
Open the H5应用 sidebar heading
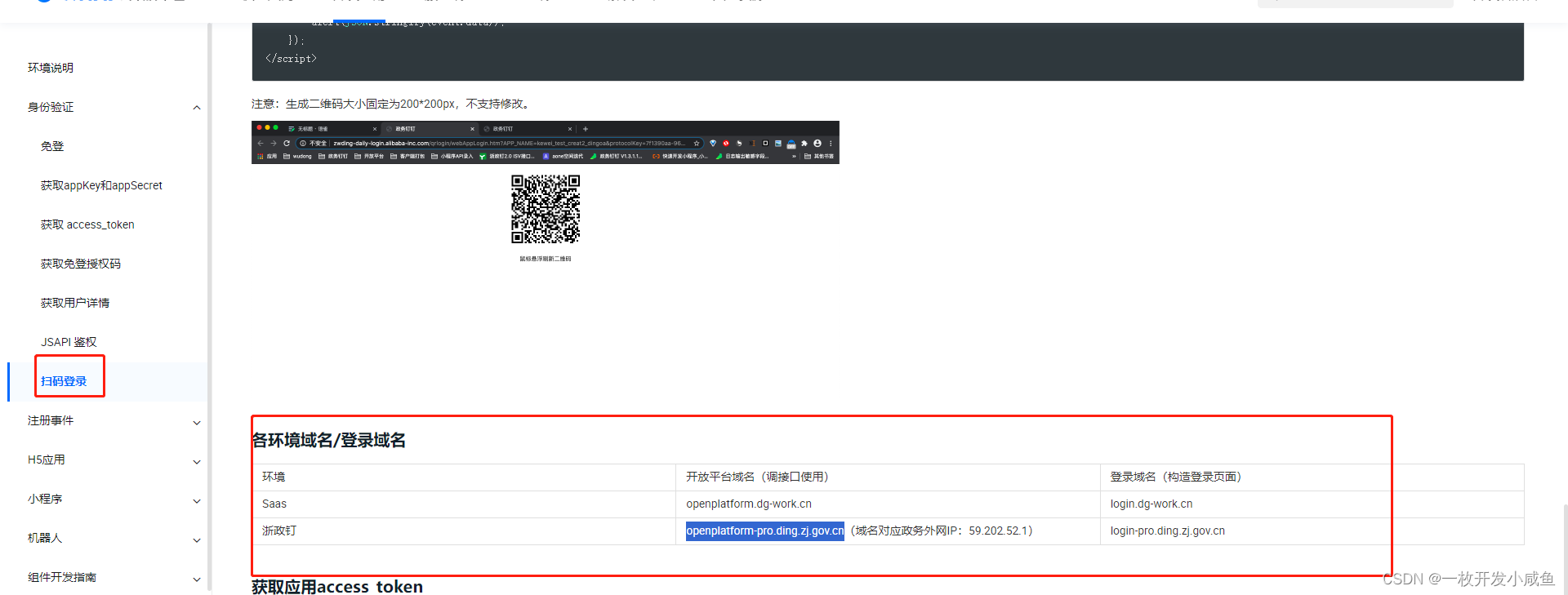tap(47, 460)
